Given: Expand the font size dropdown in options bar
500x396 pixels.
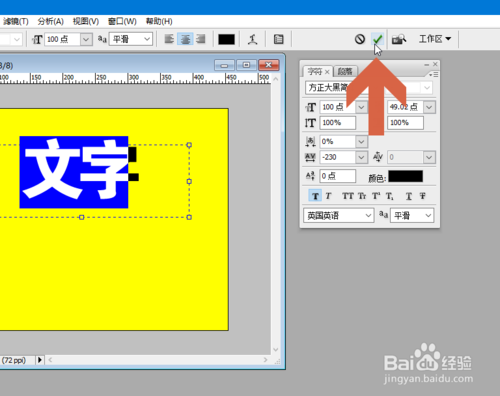Looking at the screenshot, I should point(86,39).
